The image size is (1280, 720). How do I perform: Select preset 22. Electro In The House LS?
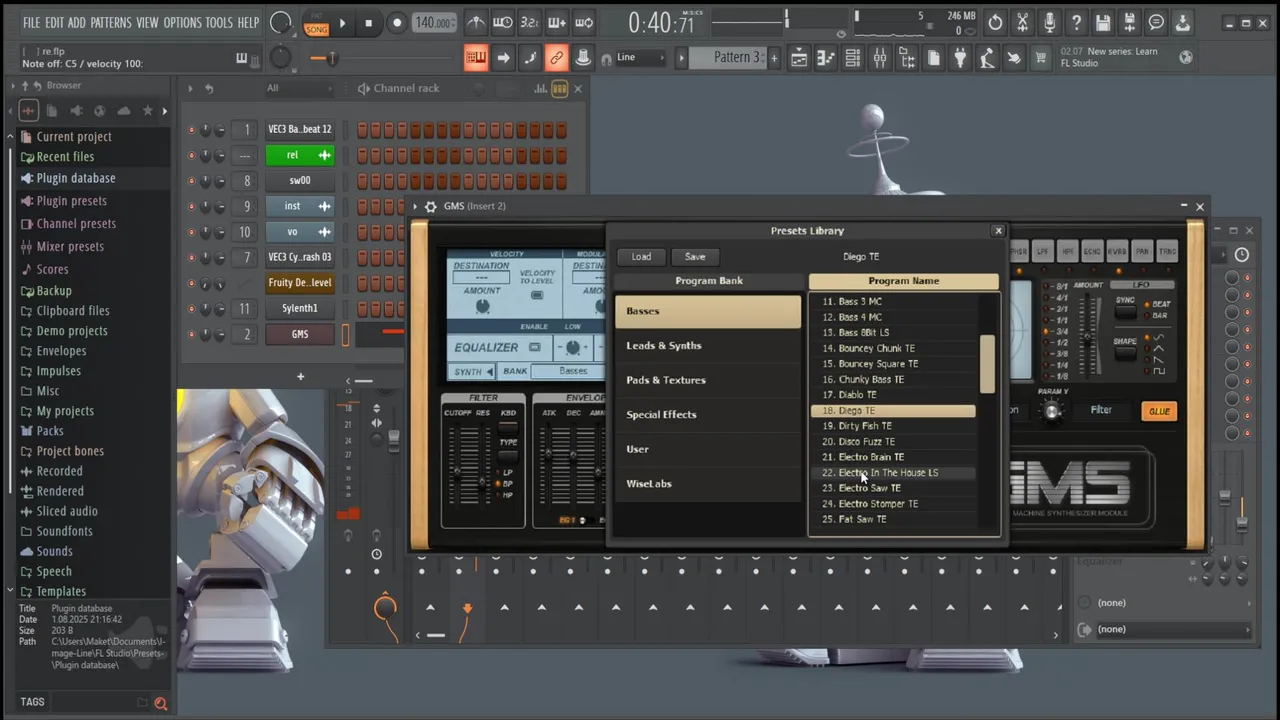click(893, 473)
